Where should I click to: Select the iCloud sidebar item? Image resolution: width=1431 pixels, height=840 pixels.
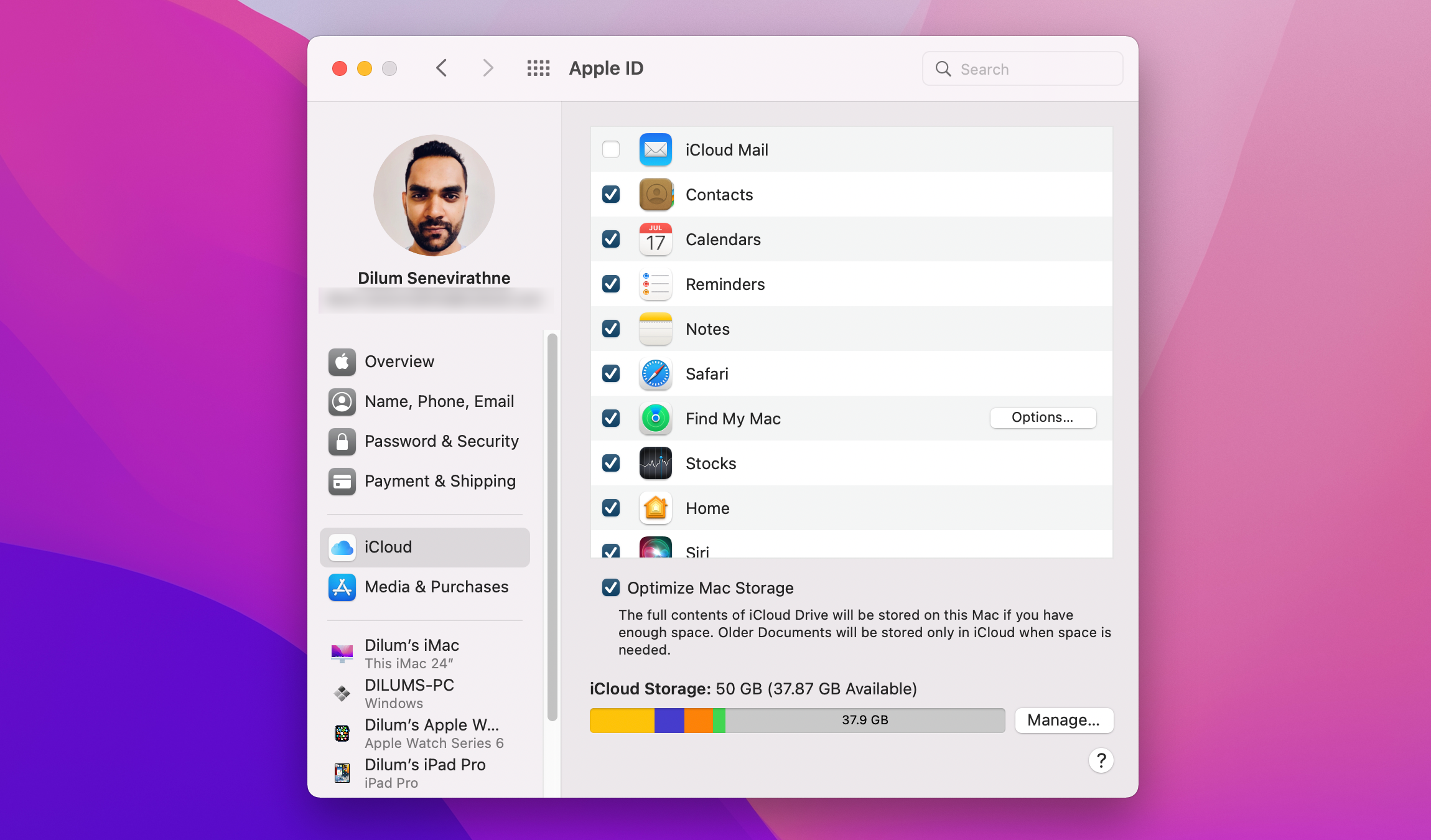click(x=425, y=547)
